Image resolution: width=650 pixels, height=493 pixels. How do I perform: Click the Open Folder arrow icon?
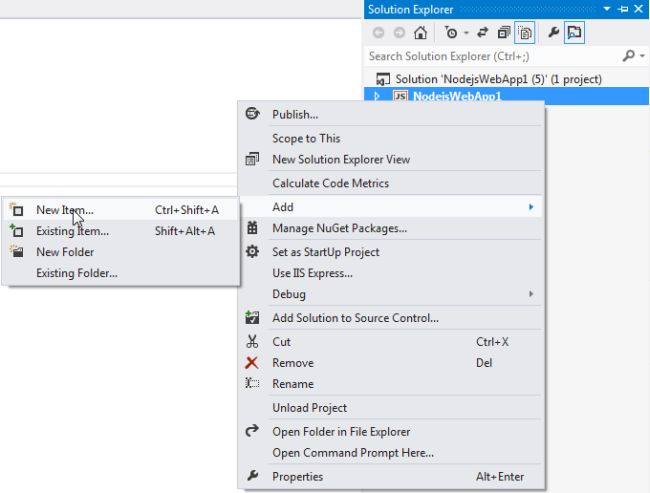(252, 431)
